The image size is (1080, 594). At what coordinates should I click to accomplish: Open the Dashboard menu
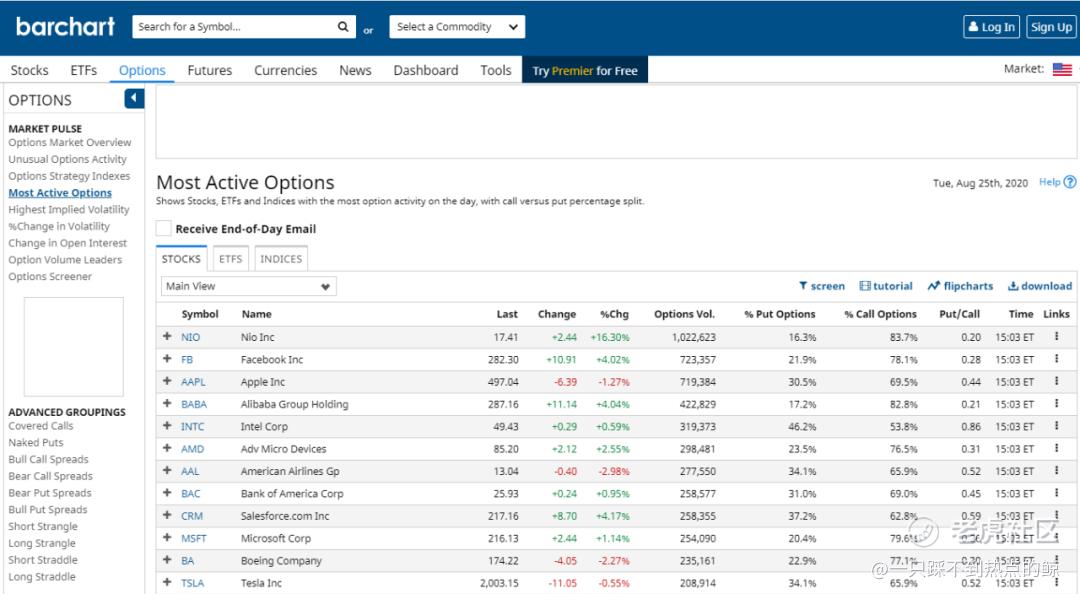point(426,70)
